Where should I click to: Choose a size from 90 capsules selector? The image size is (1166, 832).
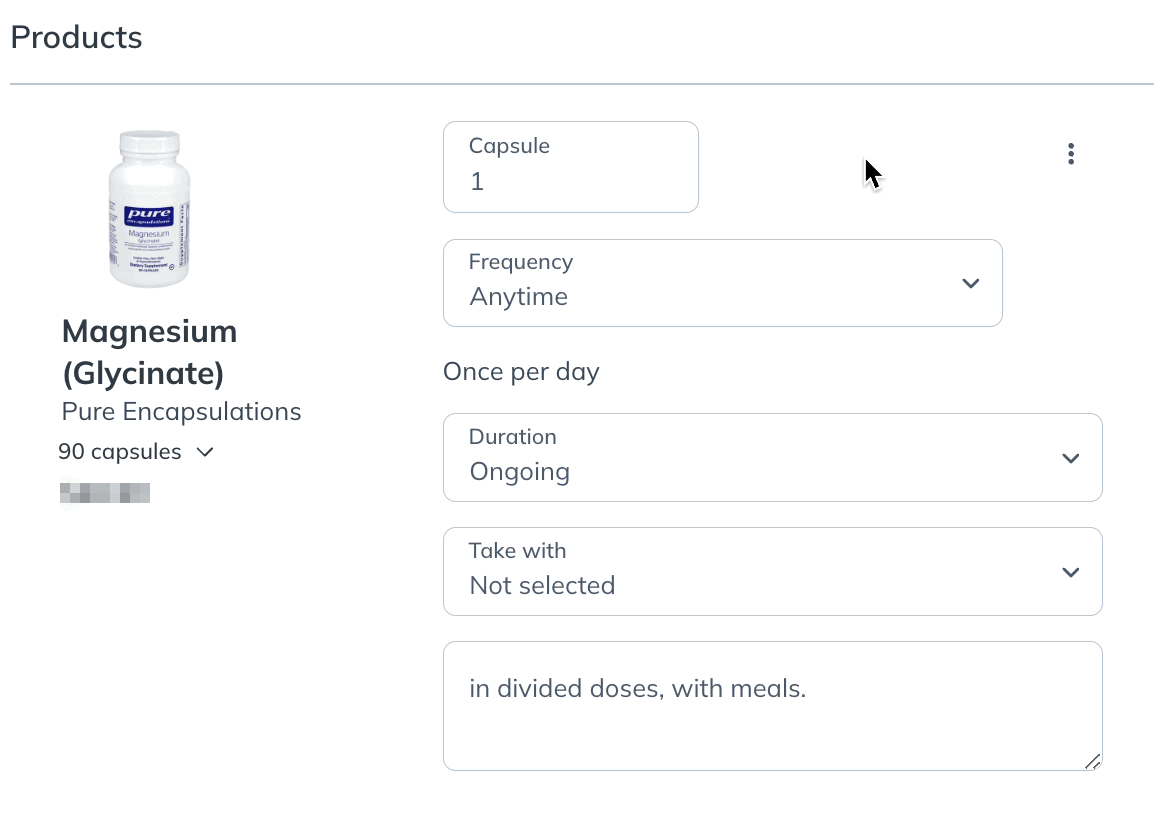(136, 452)
